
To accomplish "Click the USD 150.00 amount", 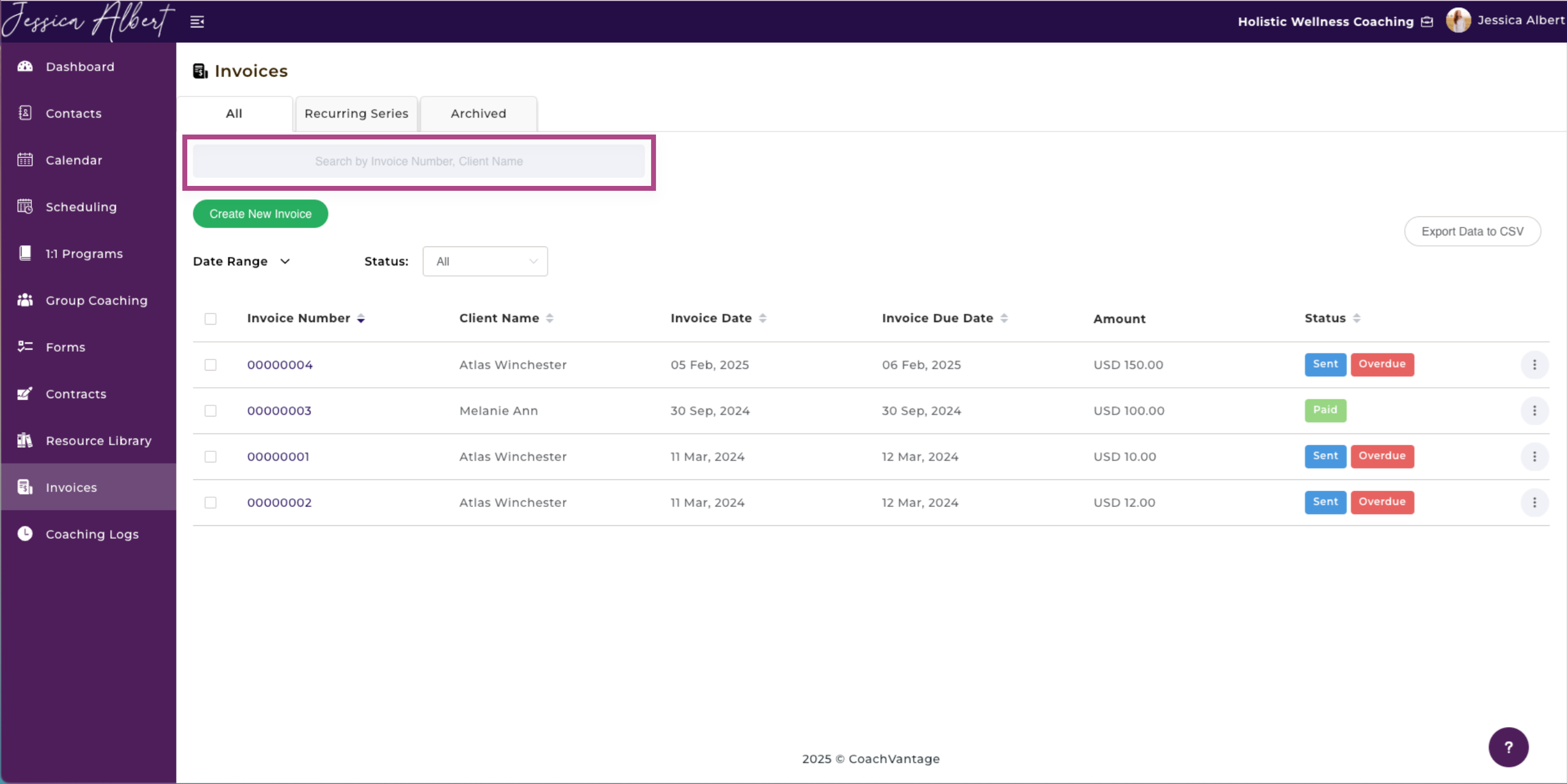I will (1128, 364).
